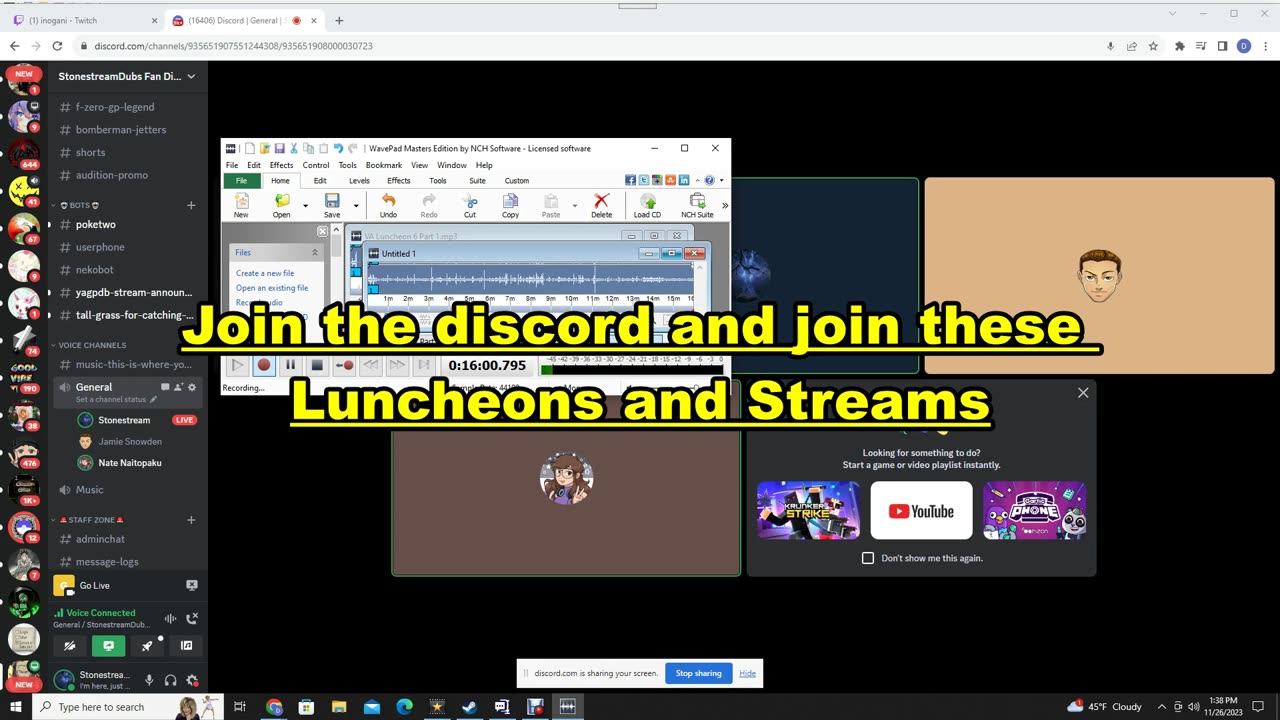Click Go Live in Discord panel
Screen dimensions: 1280x720
[95, 585]
